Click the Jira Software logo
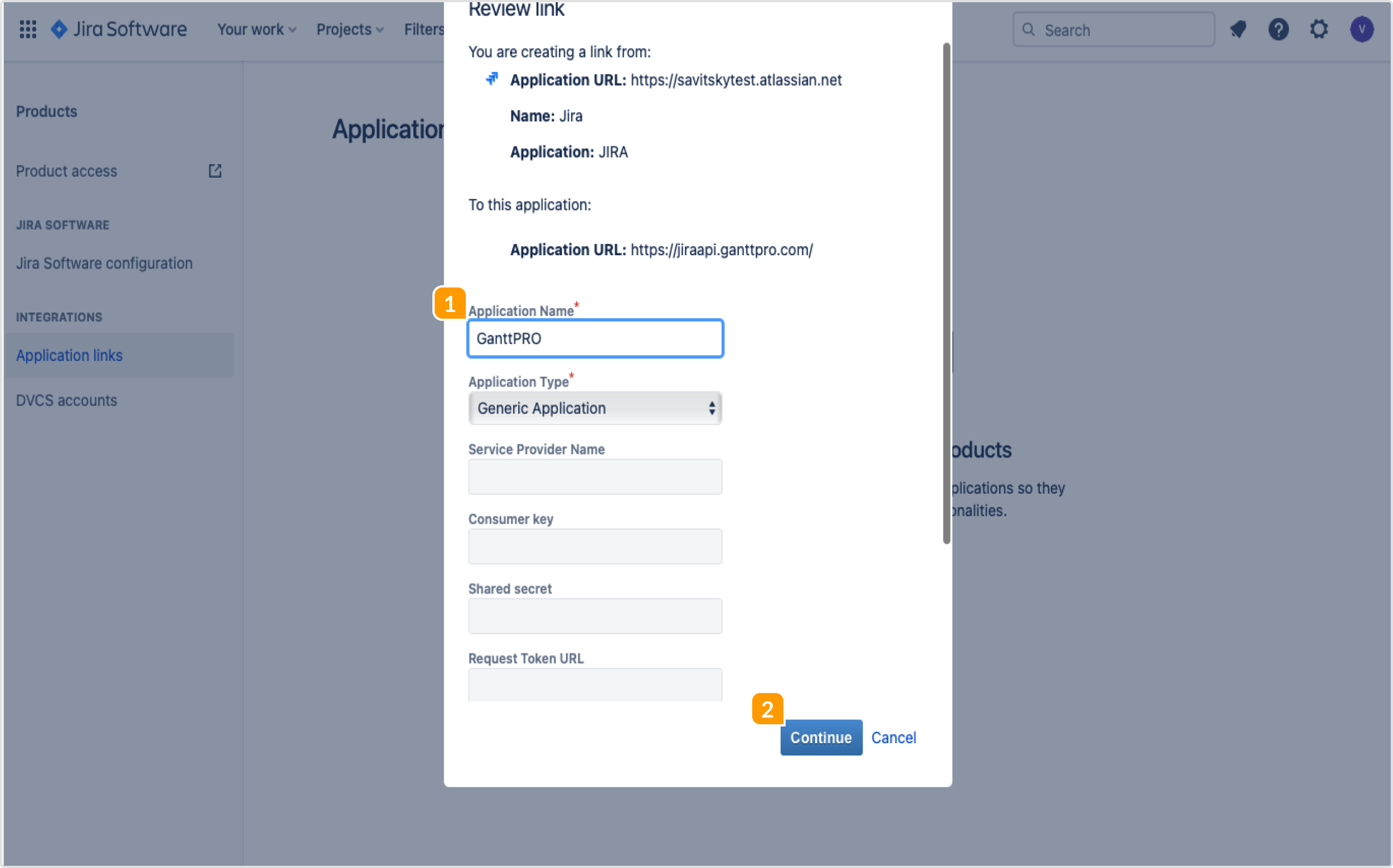This screenshot has height=868, width=1393. 118,30
